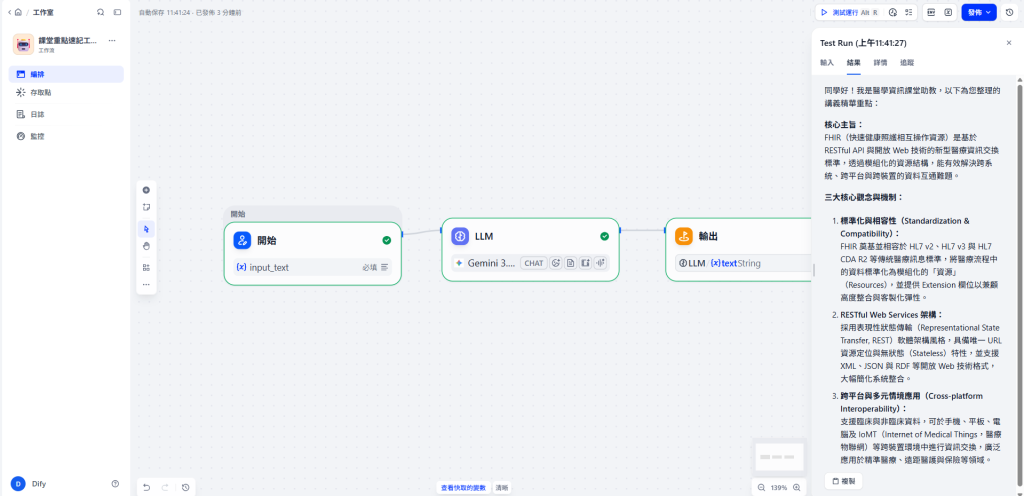This screenshot has height=496, width=1024.
Task: Click 查看快取的變數 button
Action: pyautogui.click(x=463, y=488)
